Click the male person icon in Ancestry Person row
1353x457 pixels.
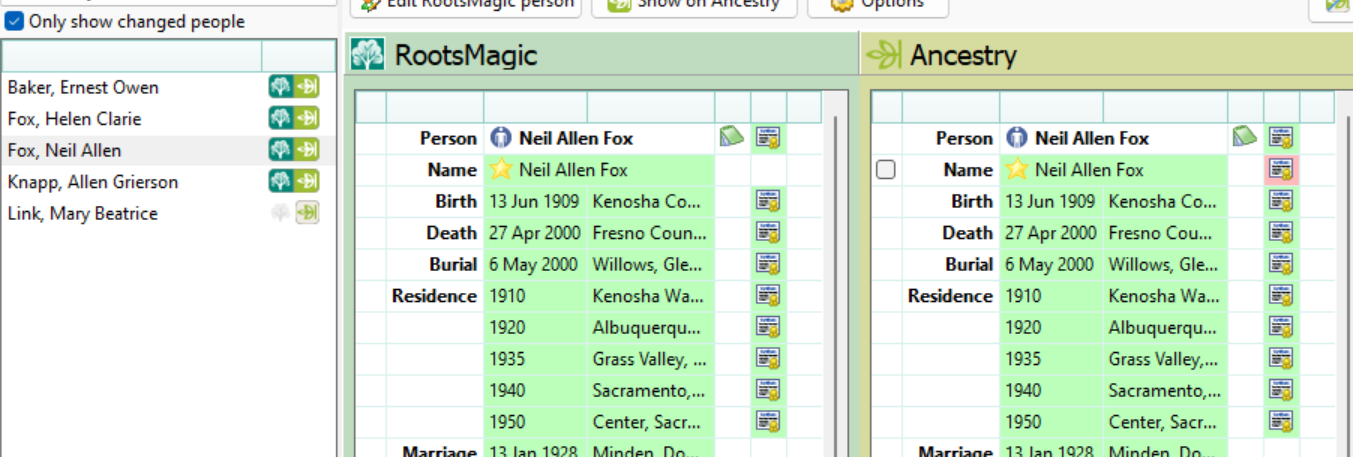1017,138
